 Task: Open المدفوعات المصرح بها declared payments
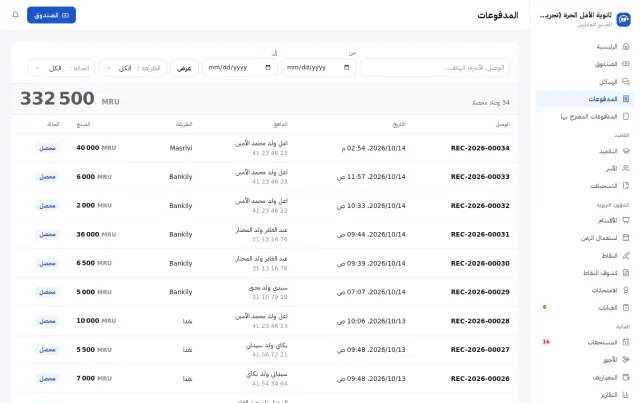585,116
